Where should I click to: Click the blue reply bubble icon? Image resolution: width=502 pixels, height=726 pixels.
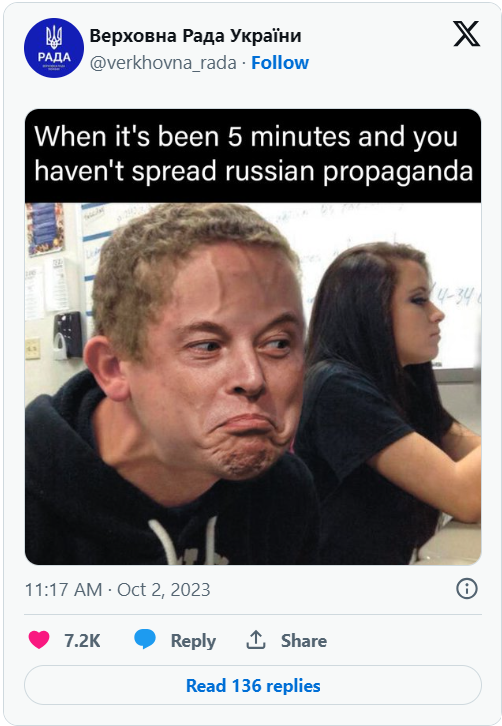click(x=145, y=639)
